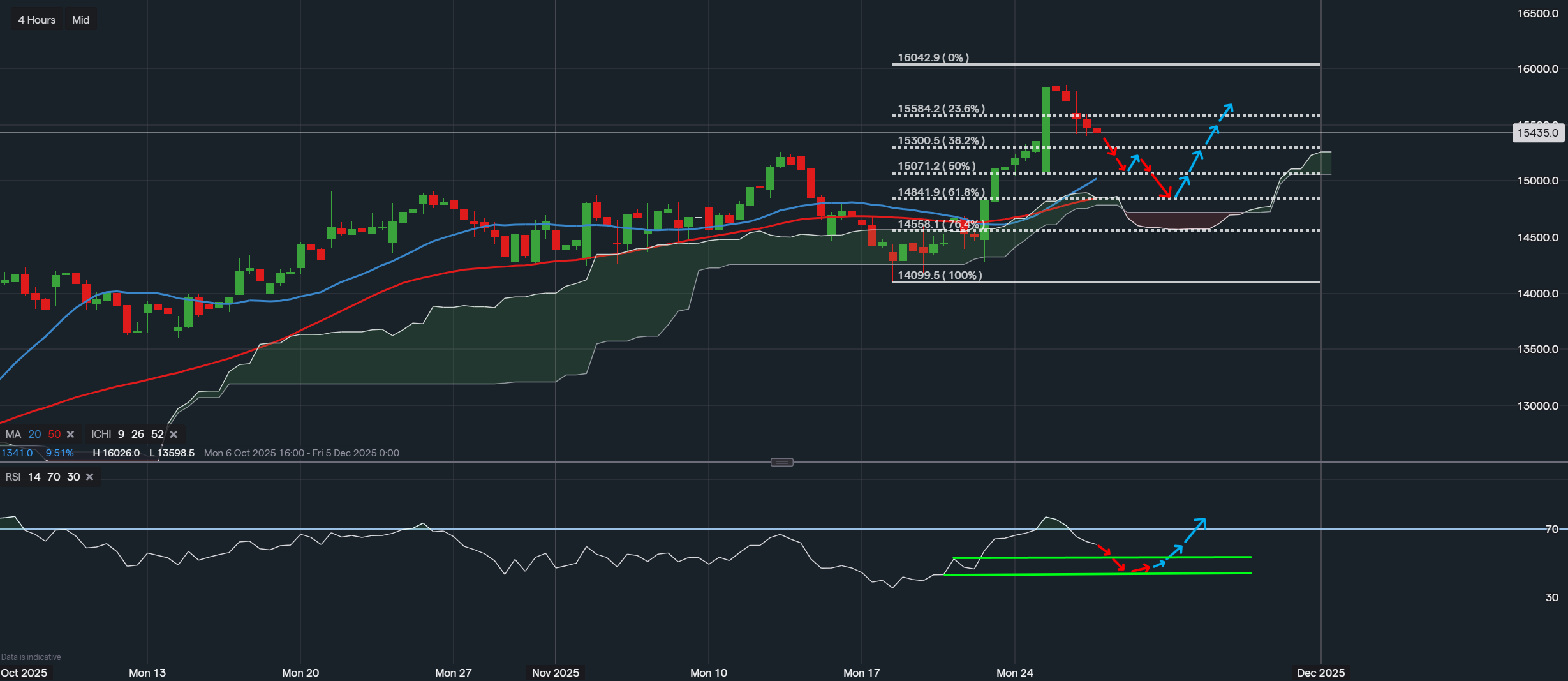Open the Mid price type selector
1568x681 pixels.
tap(81, 20)
